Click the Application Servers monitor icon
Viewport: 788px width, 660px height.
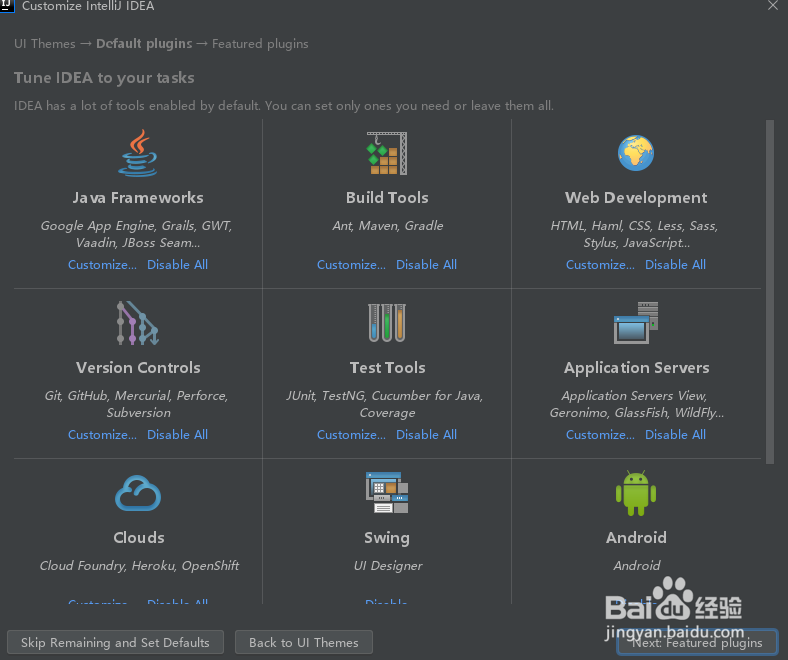[x=636, y=323]
